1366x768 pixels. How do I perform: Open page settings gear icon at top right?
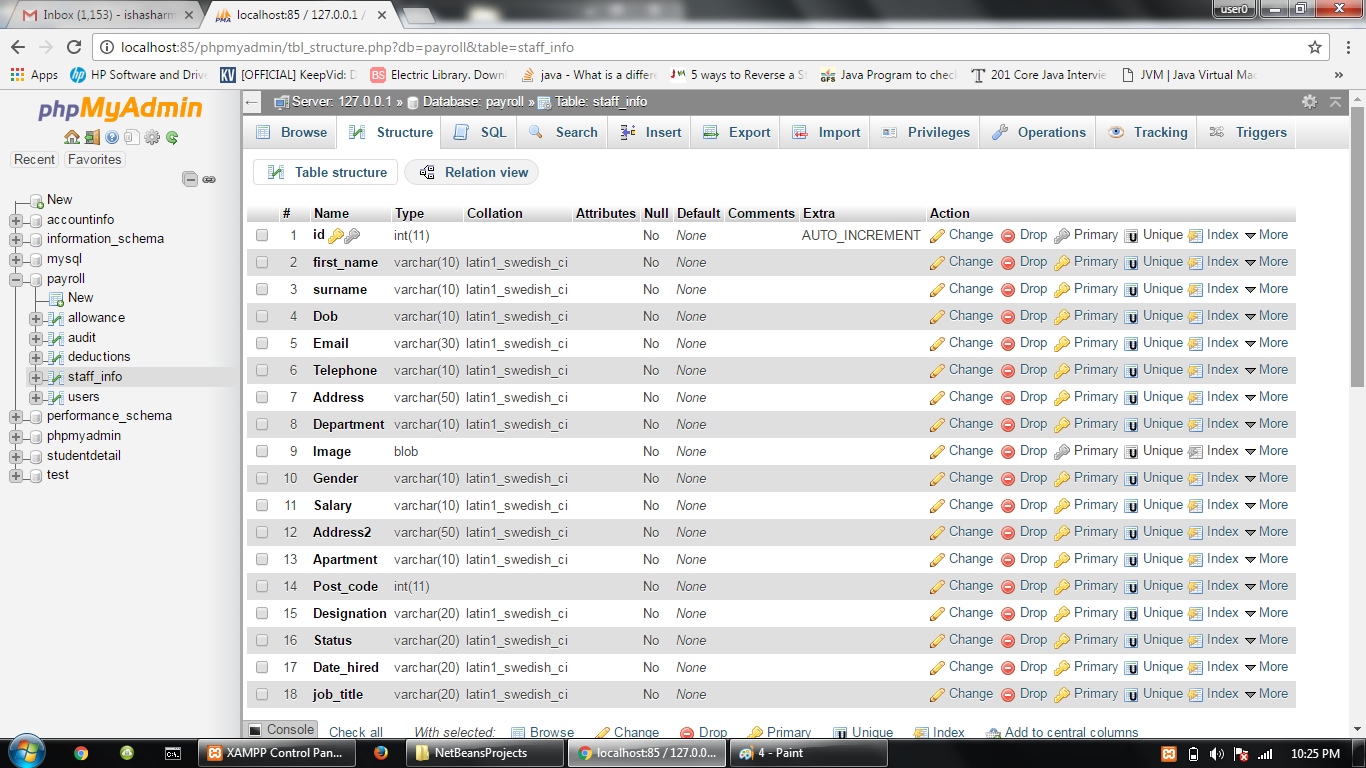(1310, 101)
